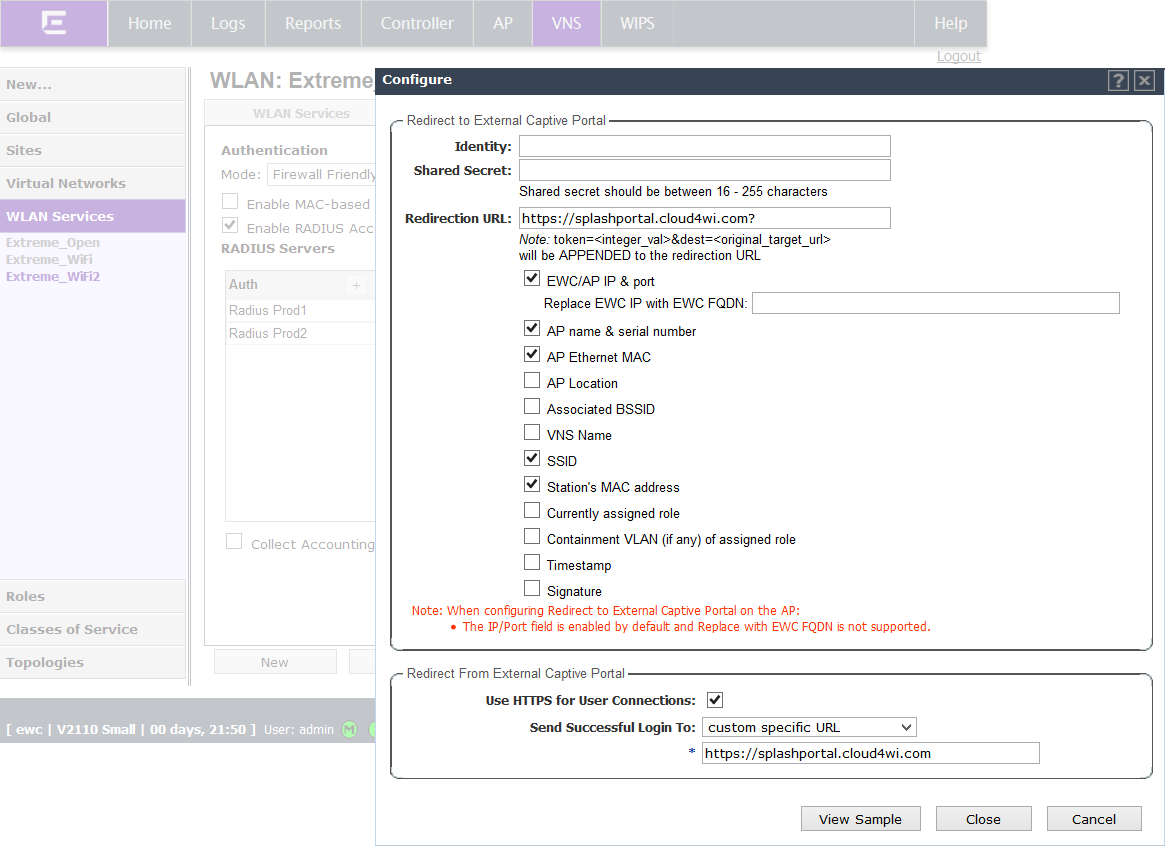This screenshot has width=1165, height=846.
Task: Click the plus icon in Auth header
Action: tap(357, 285)
